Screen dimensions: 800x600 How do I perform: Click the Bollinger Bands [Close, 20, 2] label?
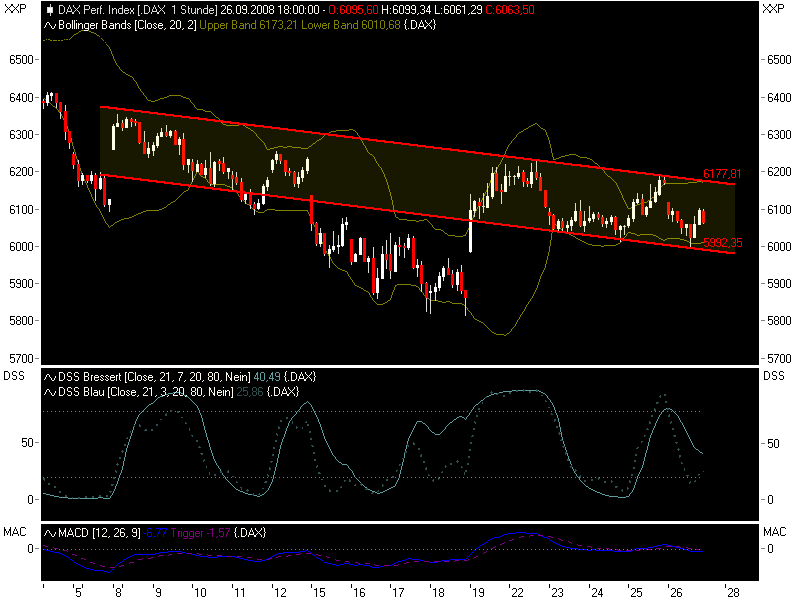pos(127,25)
